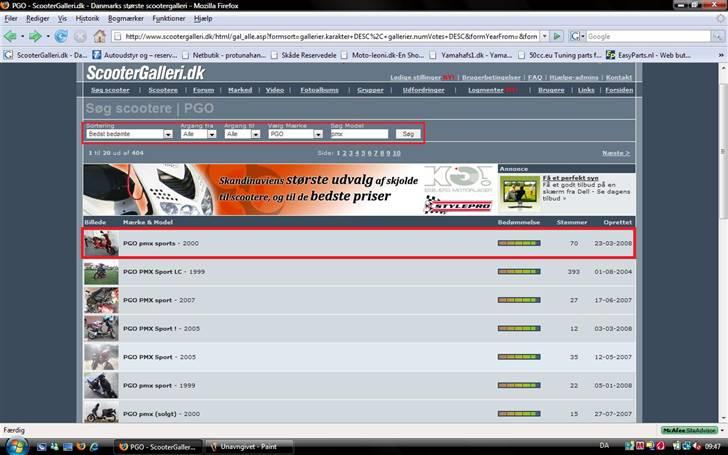Open the Søg scooter navigation link

[x=110, y=90]
